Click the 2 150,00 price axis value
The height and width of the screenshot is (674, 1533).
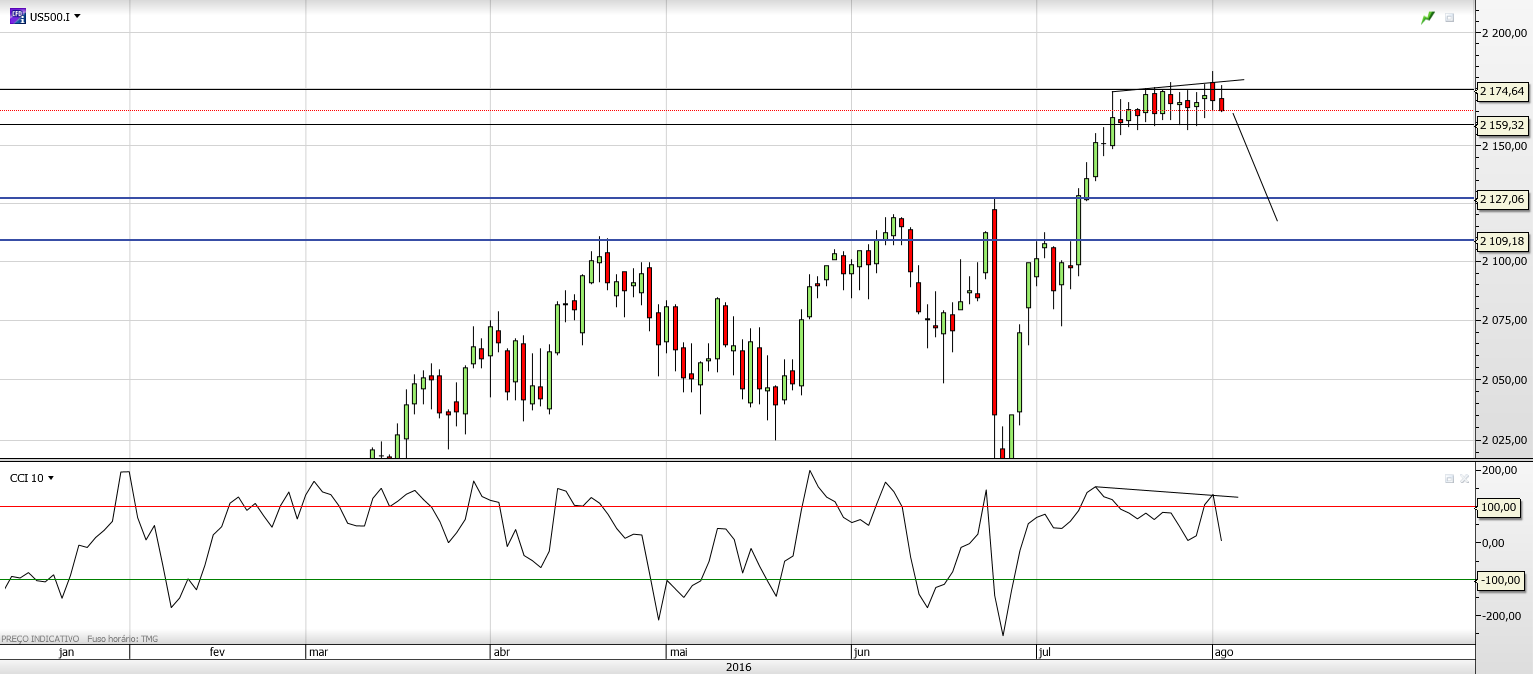pos(1505,146)
